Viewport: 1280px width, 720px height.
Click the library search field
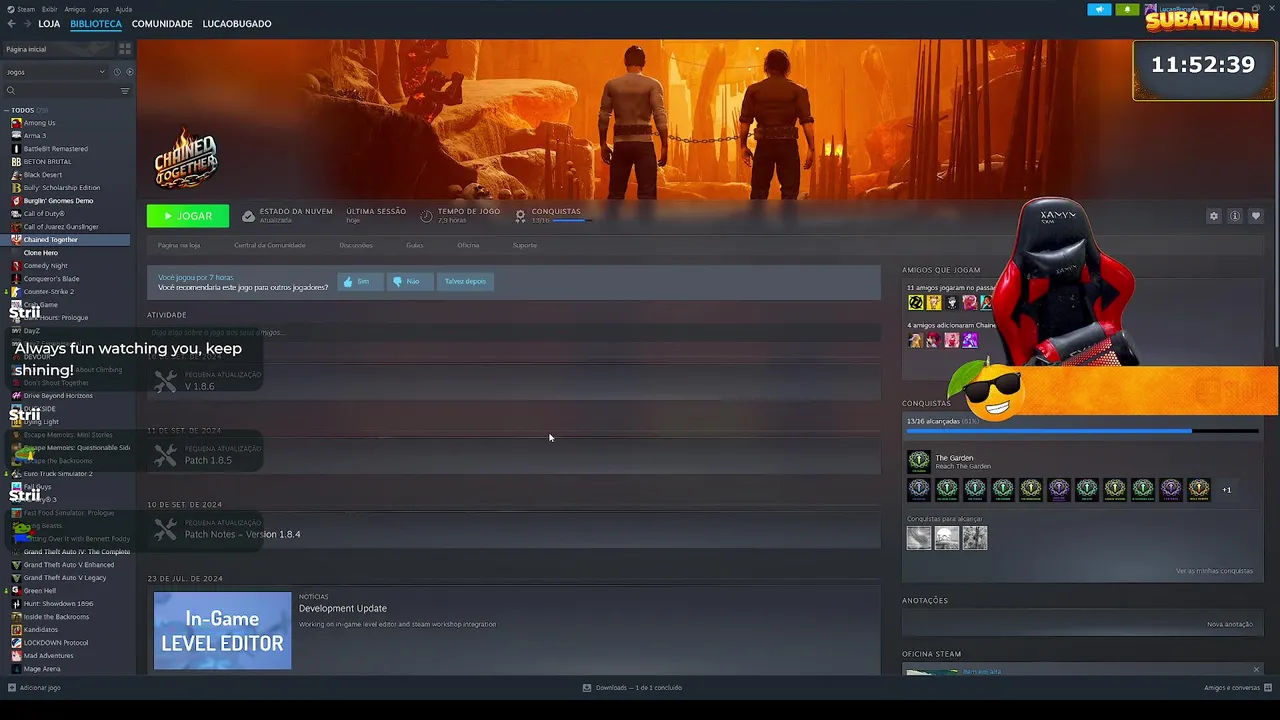click(60, 91)
